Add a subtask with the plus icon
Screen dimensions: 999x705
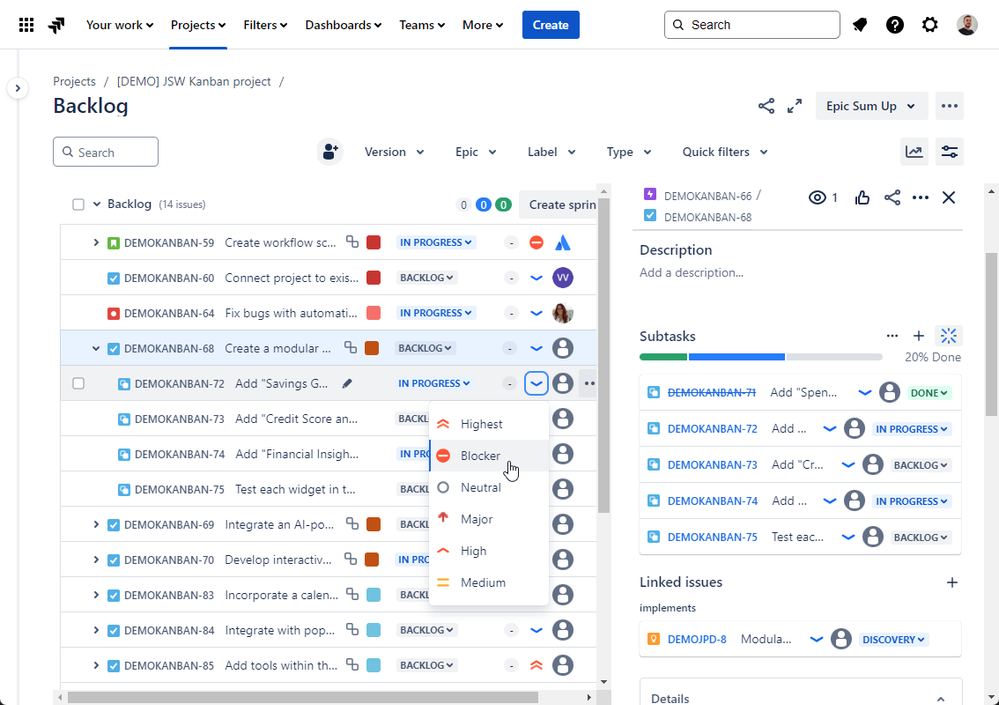tap(918, 336)
